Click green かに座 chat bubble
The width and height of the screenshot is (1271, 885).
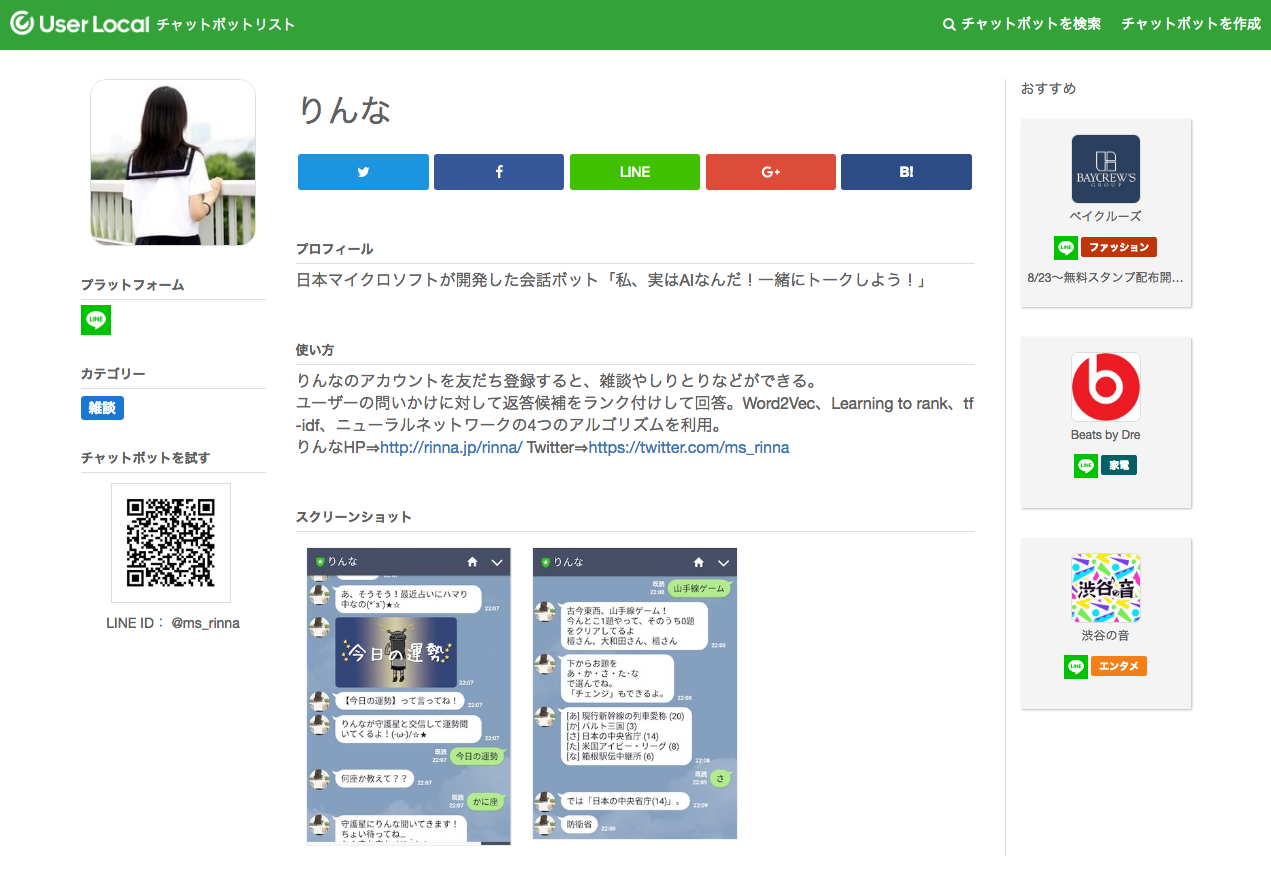point(486,802)
